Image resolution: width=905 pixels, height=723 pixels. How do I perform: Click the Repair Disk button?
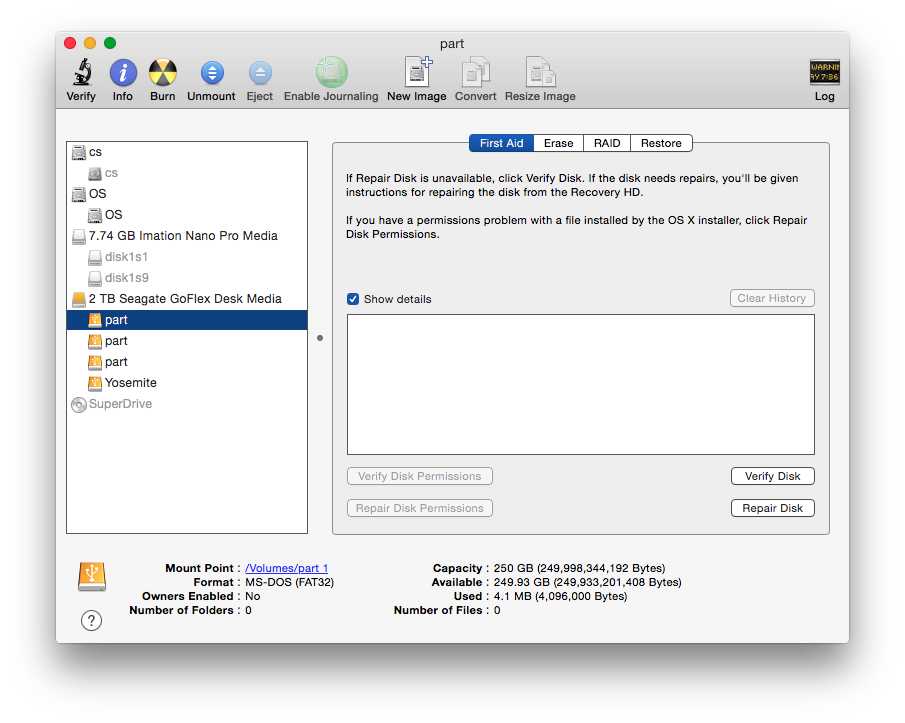click(772, 508)
